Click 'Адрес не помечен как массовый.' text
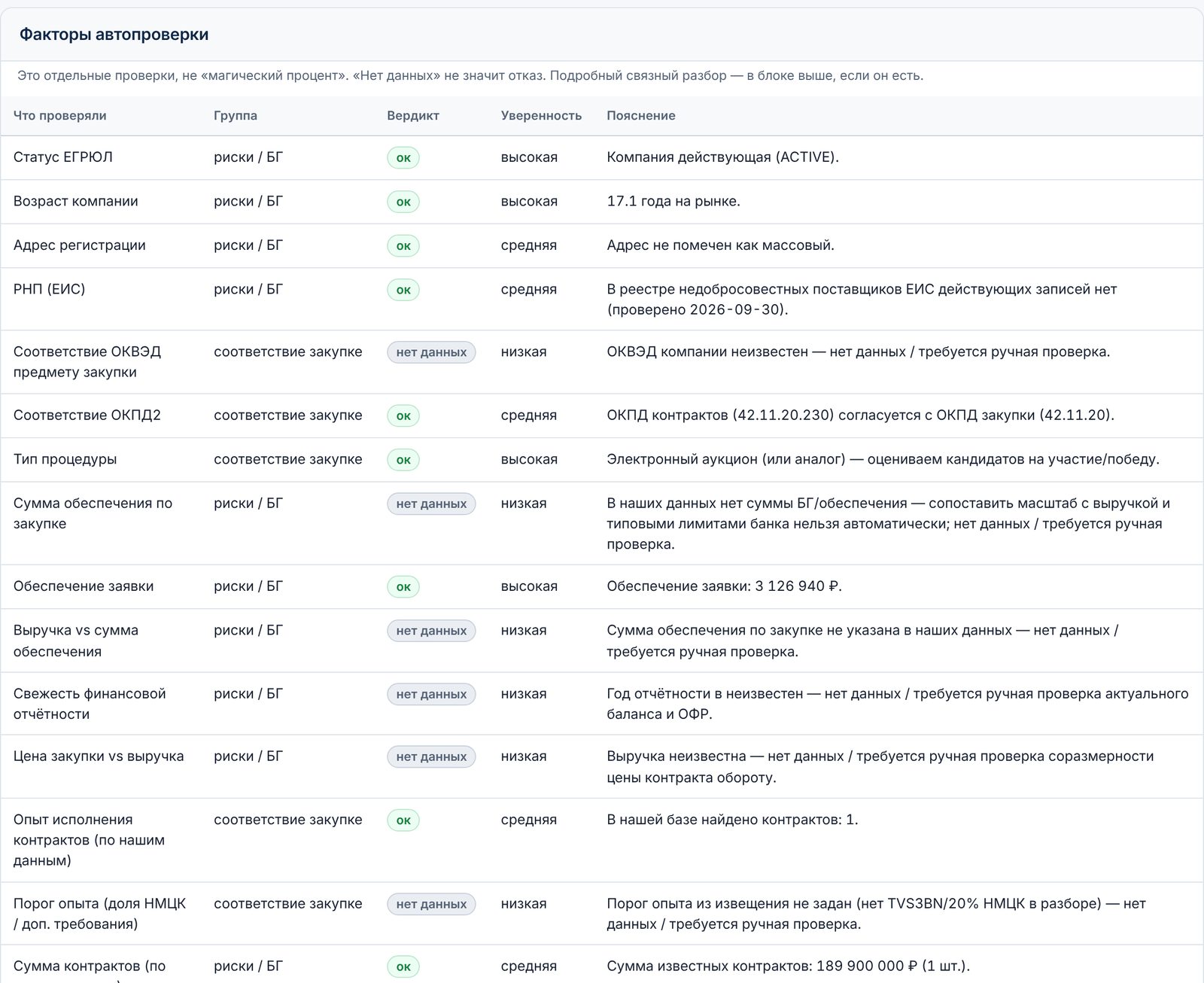This screenshot has width=1204, height=983. (720, 245)
